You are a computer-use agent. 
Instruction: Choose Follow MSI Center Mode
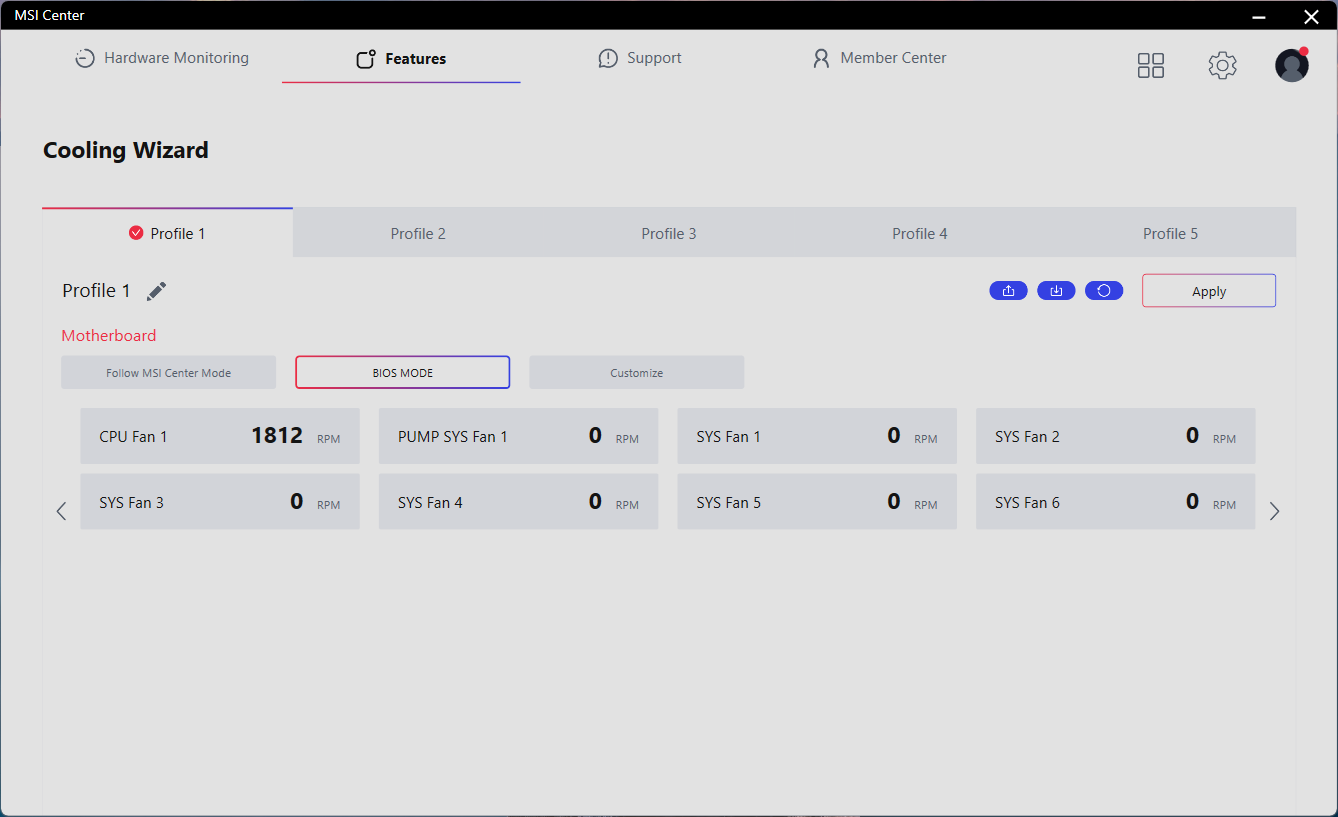[x=168, y=373]
